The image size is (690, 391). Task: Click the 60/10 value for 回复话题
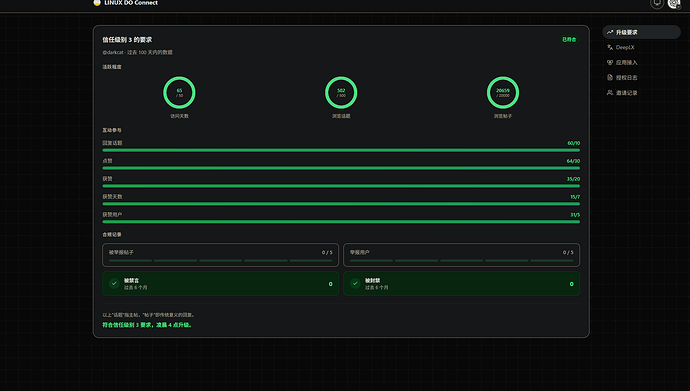click(573, 143)
